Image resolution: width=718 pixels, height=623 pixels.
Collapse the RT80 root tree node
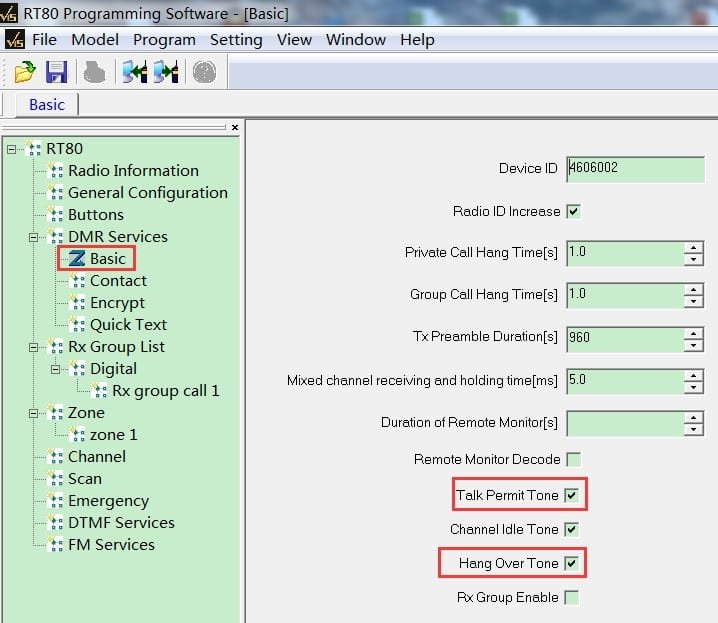point(11,149)
